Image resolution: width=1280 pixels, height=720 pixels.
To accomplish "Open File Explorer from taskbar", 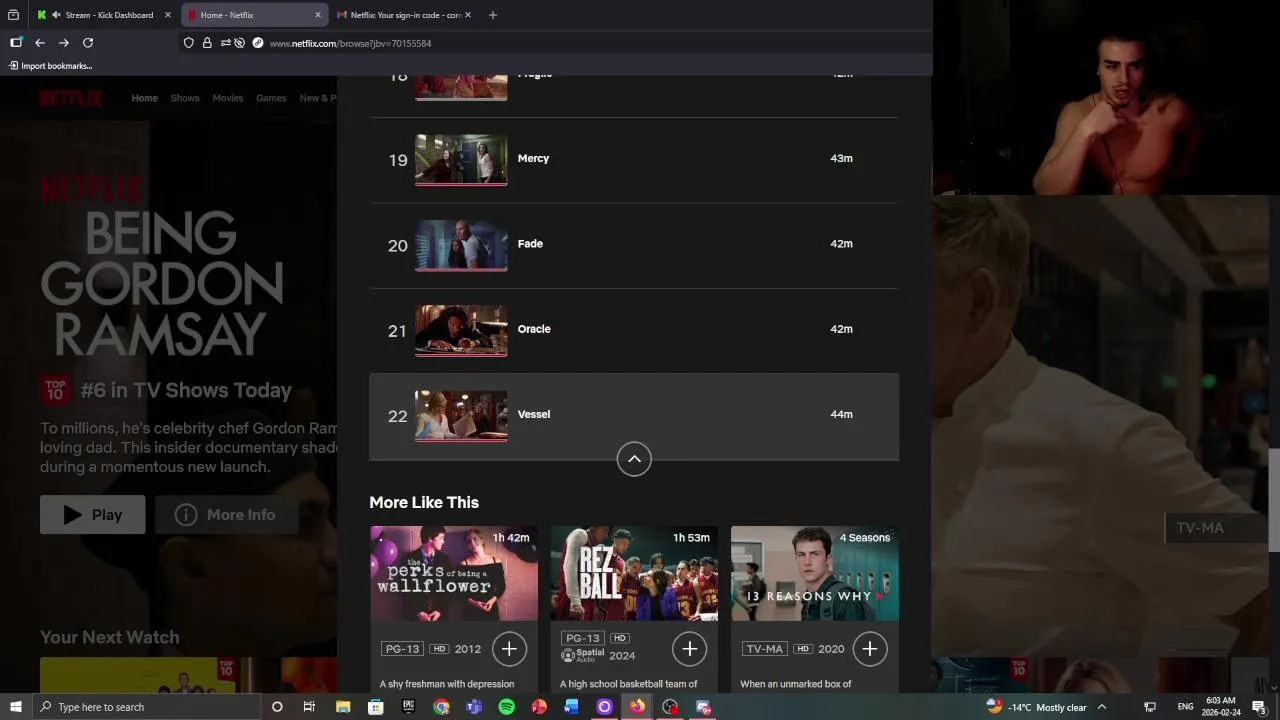I will [x=343, y=707].
